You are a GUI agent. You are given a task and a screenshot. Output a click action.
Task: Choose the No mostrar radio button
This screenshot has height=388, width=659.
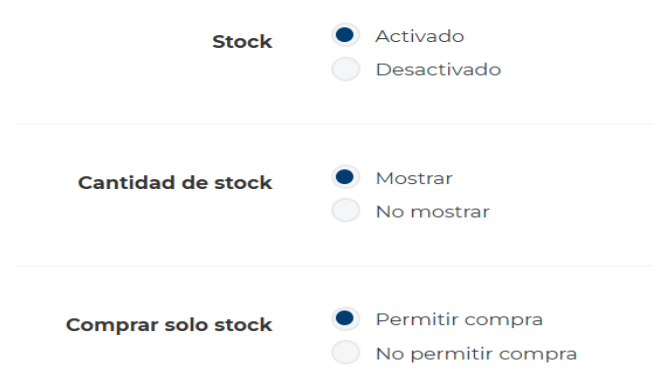coord(345,210)
